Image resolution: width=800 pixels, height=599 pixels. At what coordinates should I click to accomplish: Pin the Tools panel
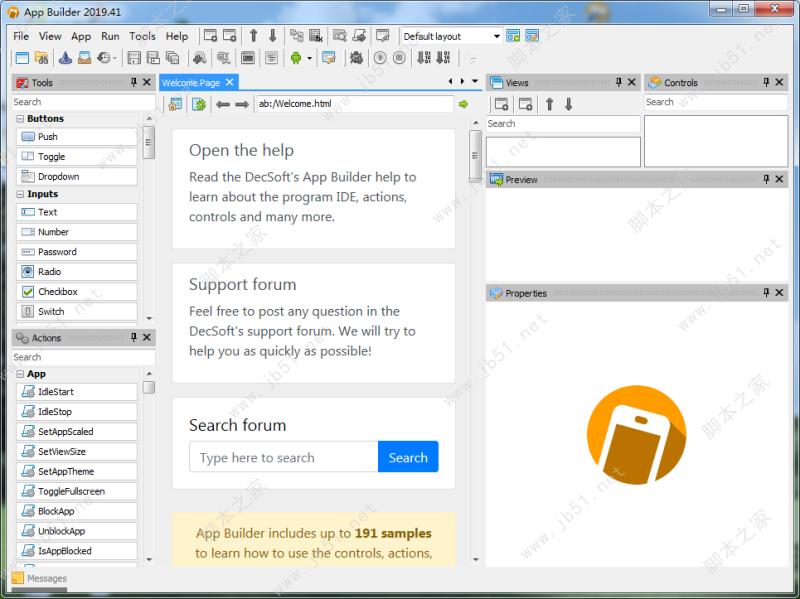(x=134, y=82)
